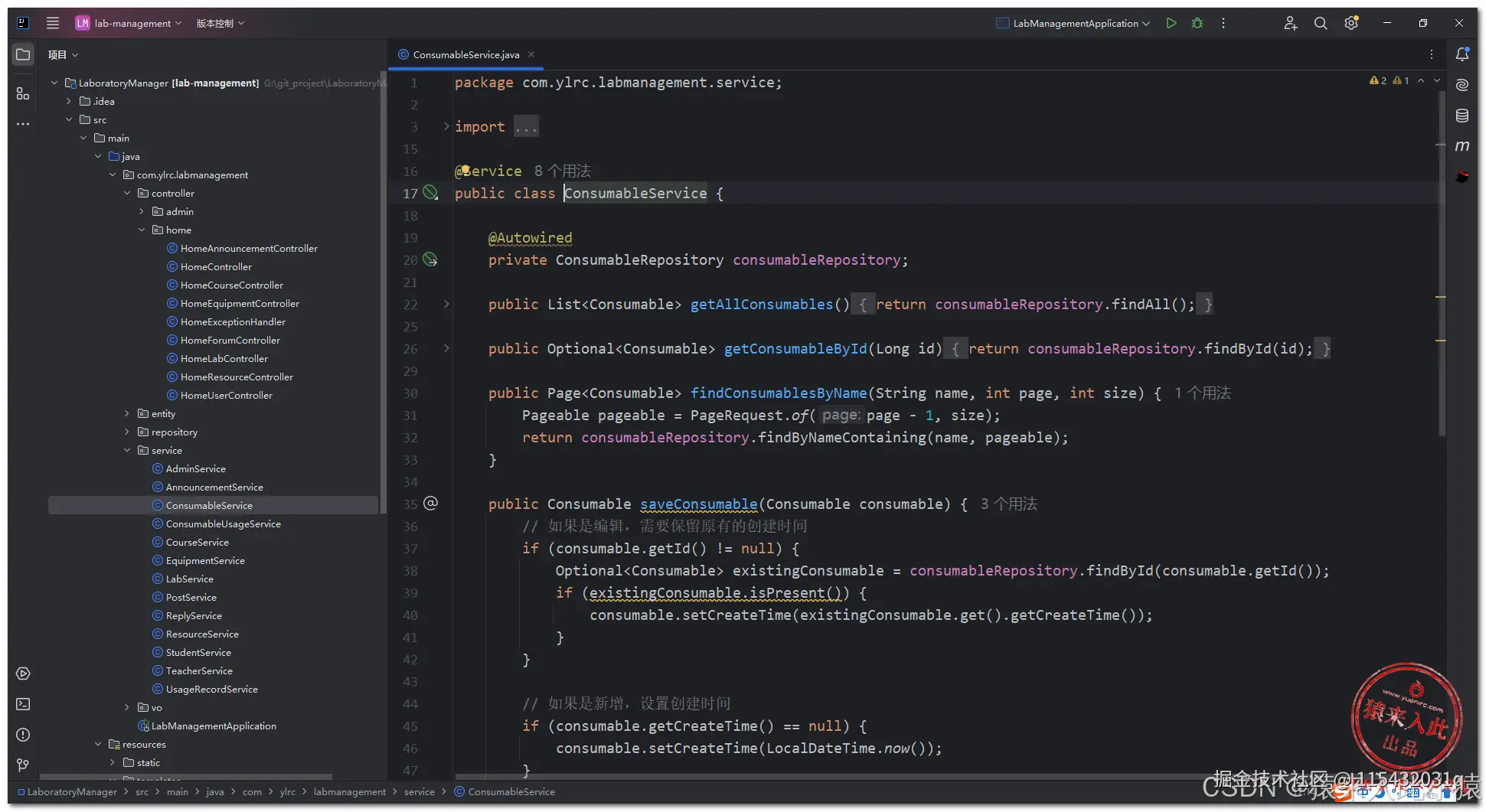The width and height of the screenshot is (1486, 812).
Task: Open HomeController in the project tree
Action: tap(216, 266)
